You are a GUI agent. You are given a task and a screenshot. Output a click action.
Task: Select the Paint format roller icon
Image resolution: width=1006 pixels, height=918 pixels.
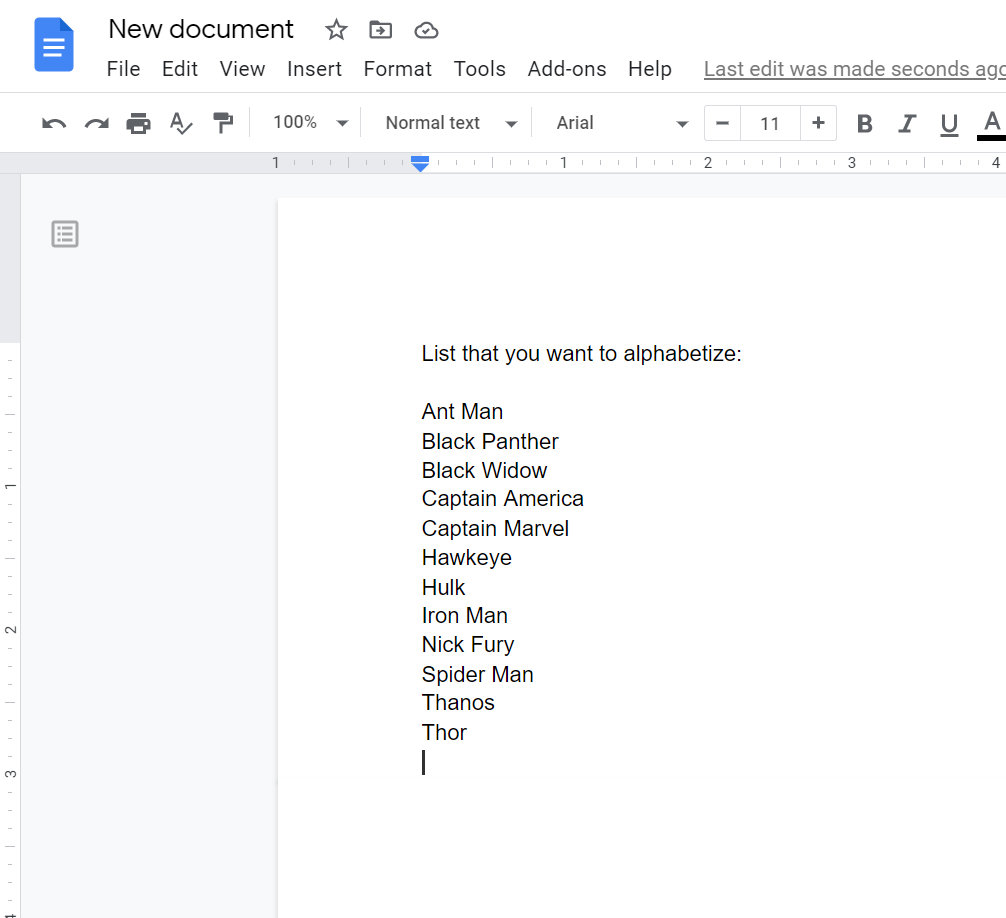(222, 123)
